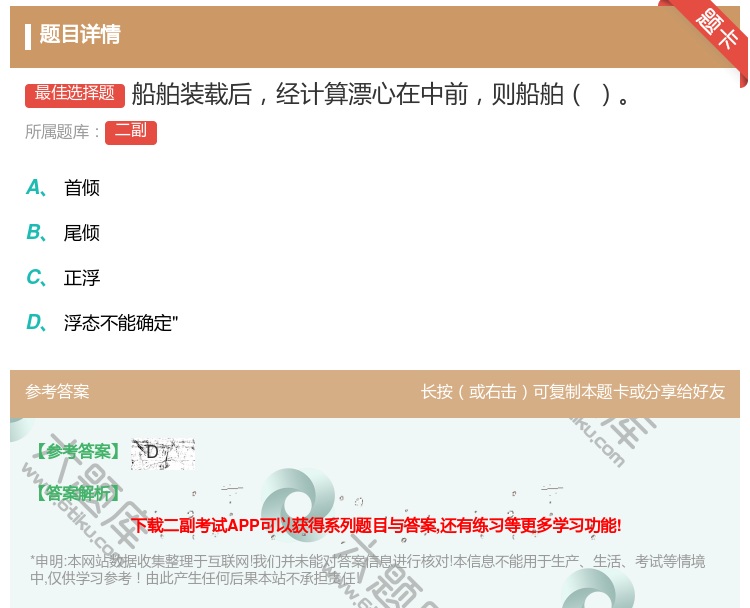
Task: Open the red 下载二副考试APP promotion link
Action: 376,526
